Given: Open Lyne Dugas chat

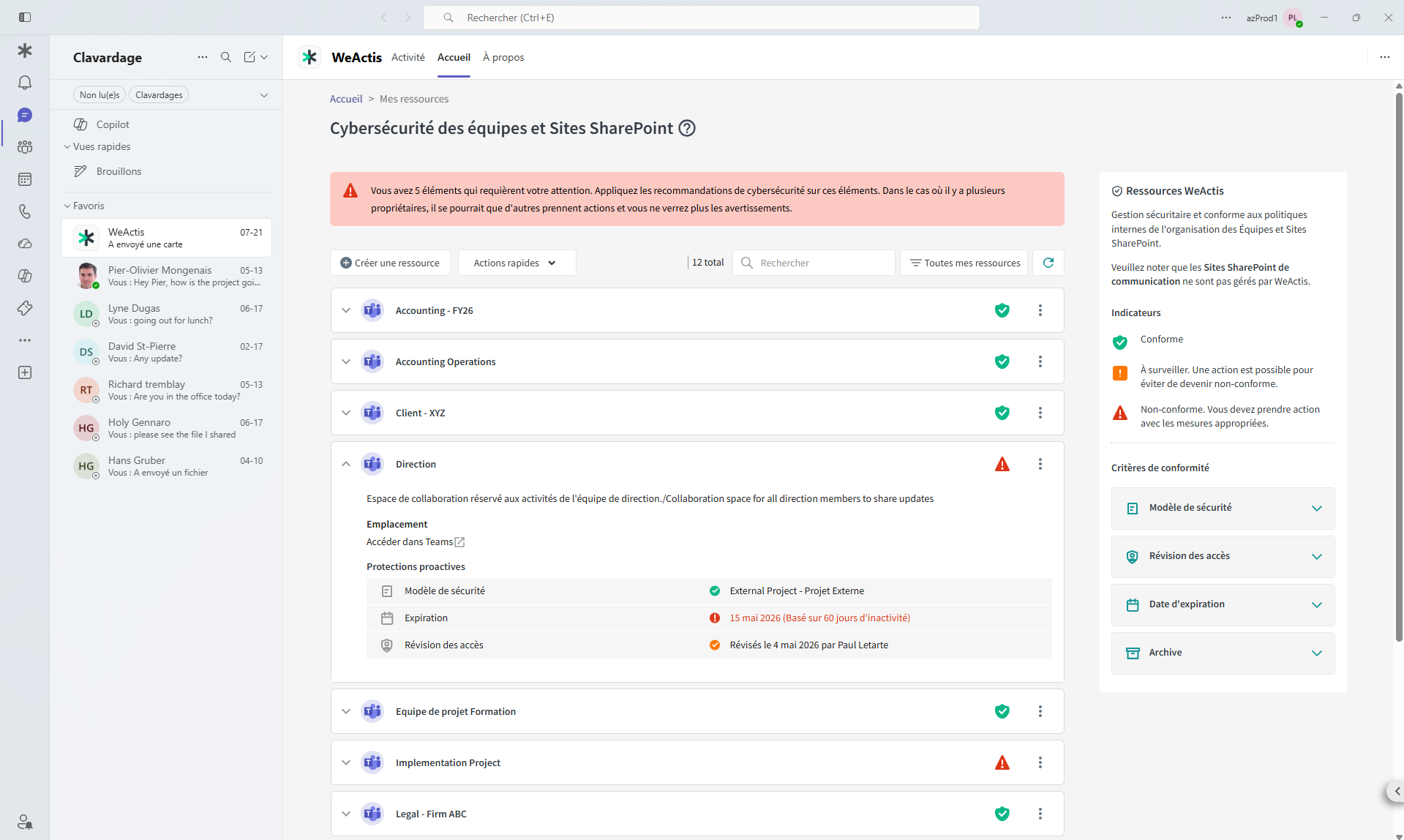Looking at the screenshot, I should [167, 314].
